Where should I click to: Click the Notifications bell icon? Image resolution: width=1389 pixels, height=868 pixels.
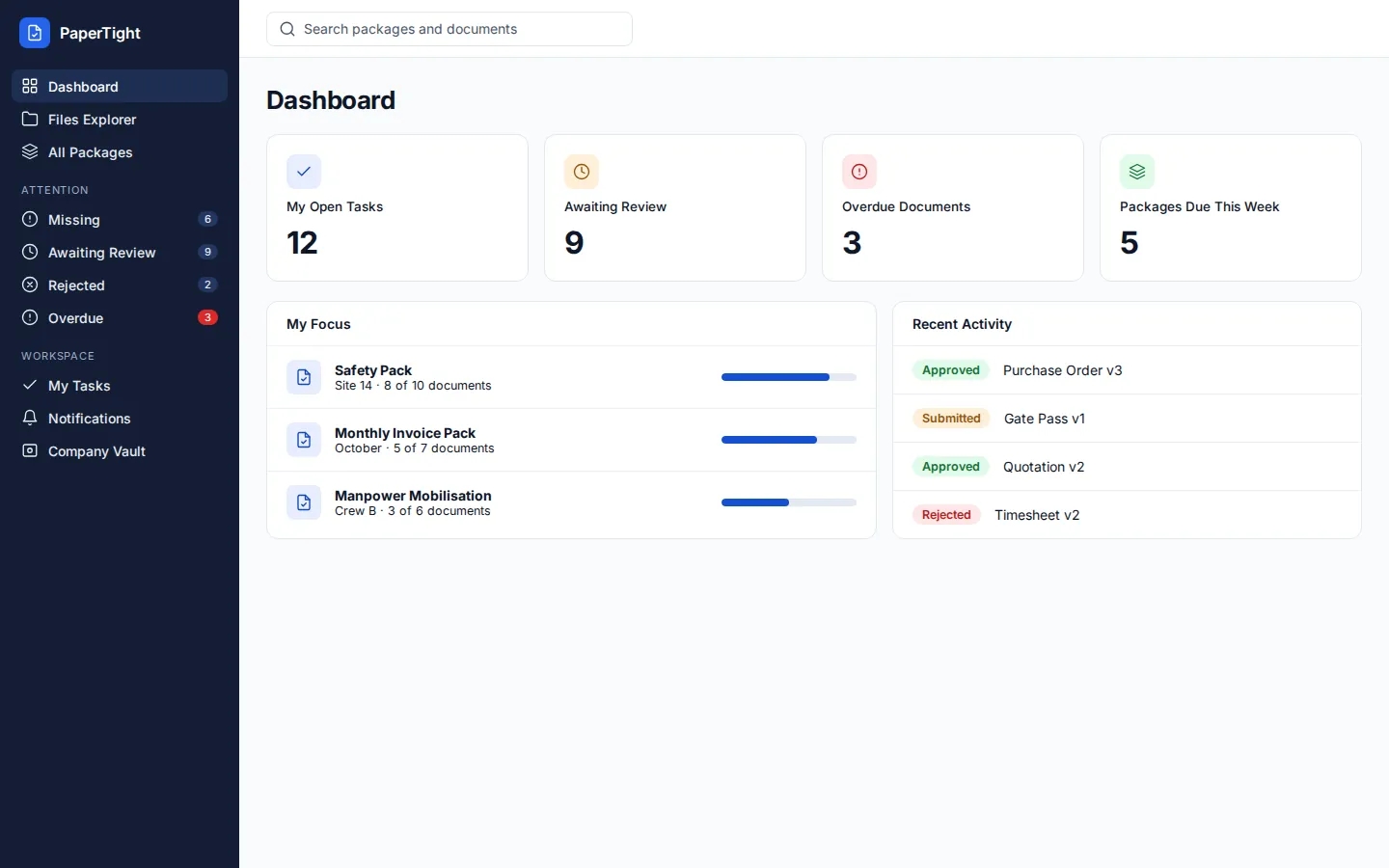tap(30, 418)
